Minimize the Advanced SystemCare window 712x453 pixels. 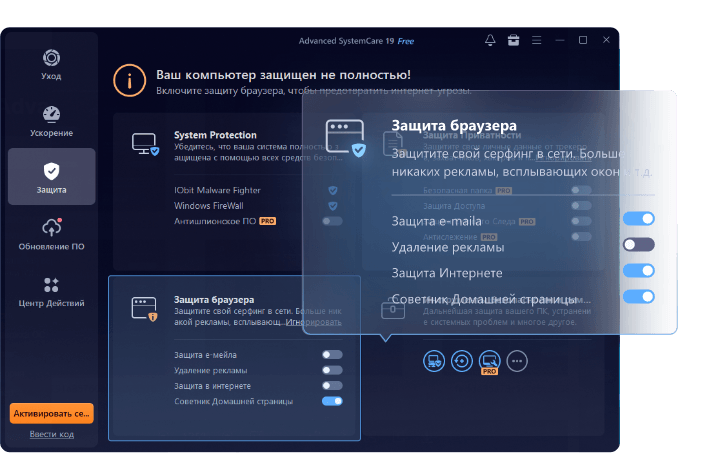(x=560, y=40)
